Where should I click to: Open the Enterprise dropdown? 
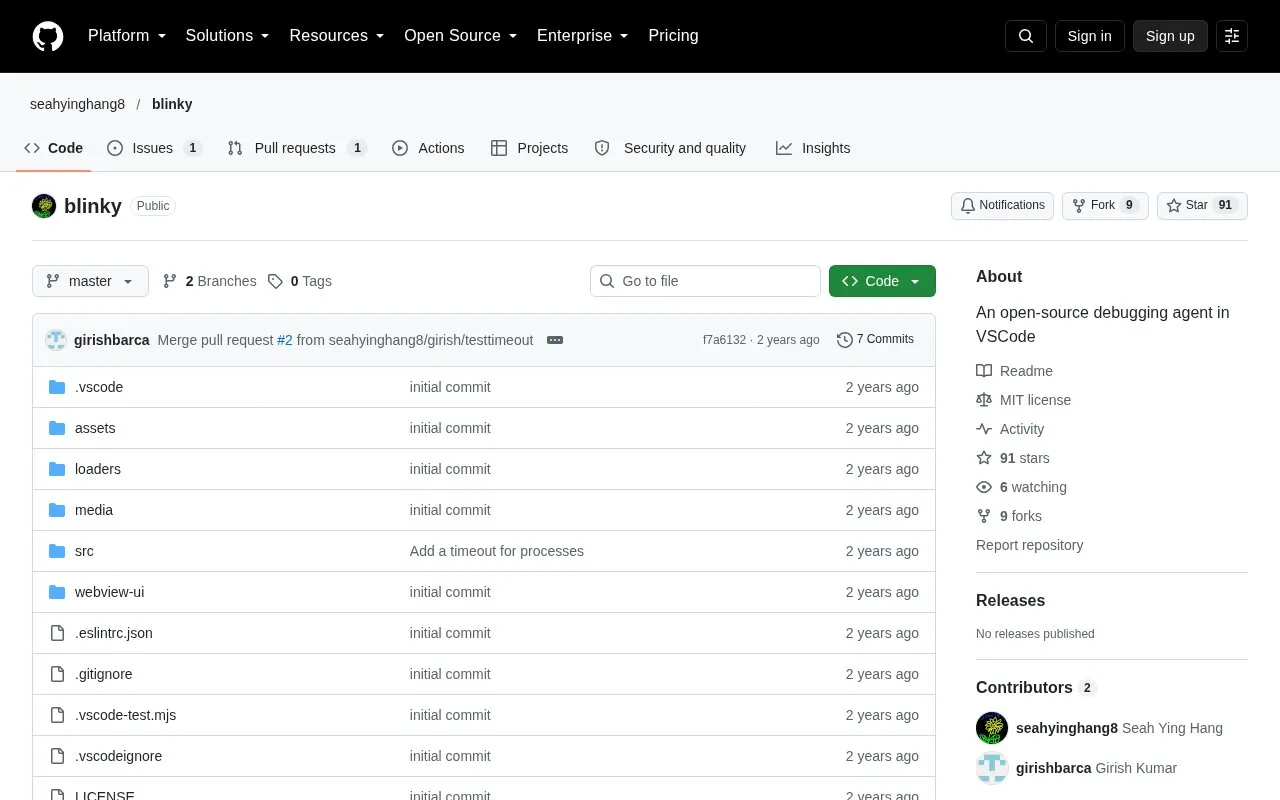583,36
